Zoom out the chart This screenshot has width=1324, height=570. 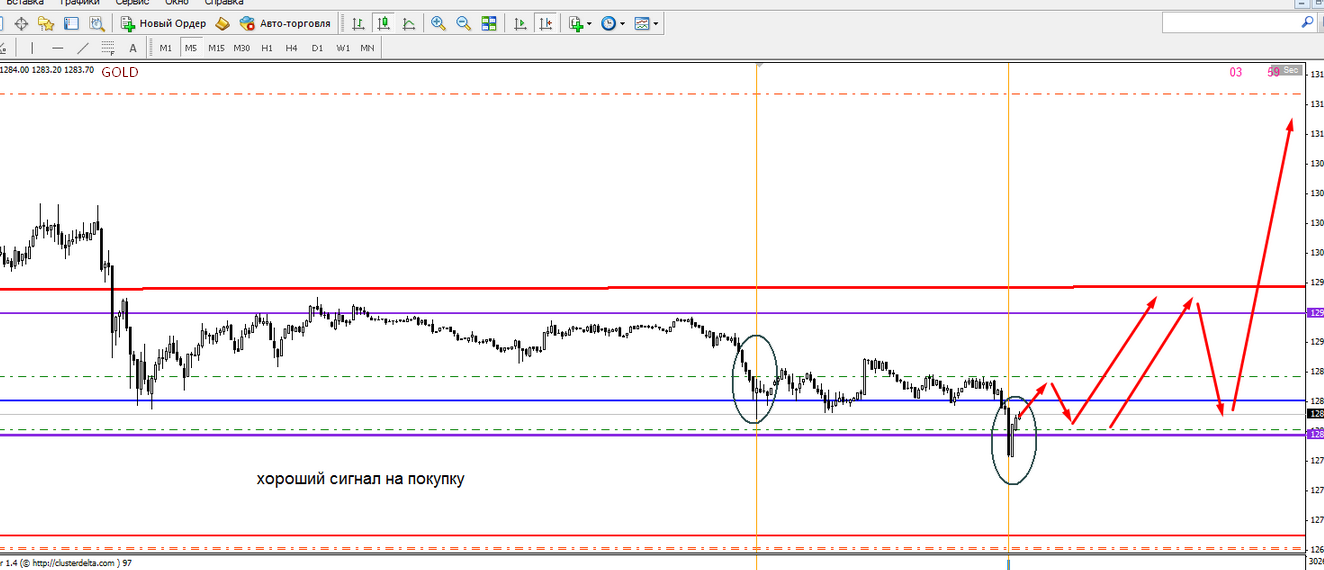(463, 23)
